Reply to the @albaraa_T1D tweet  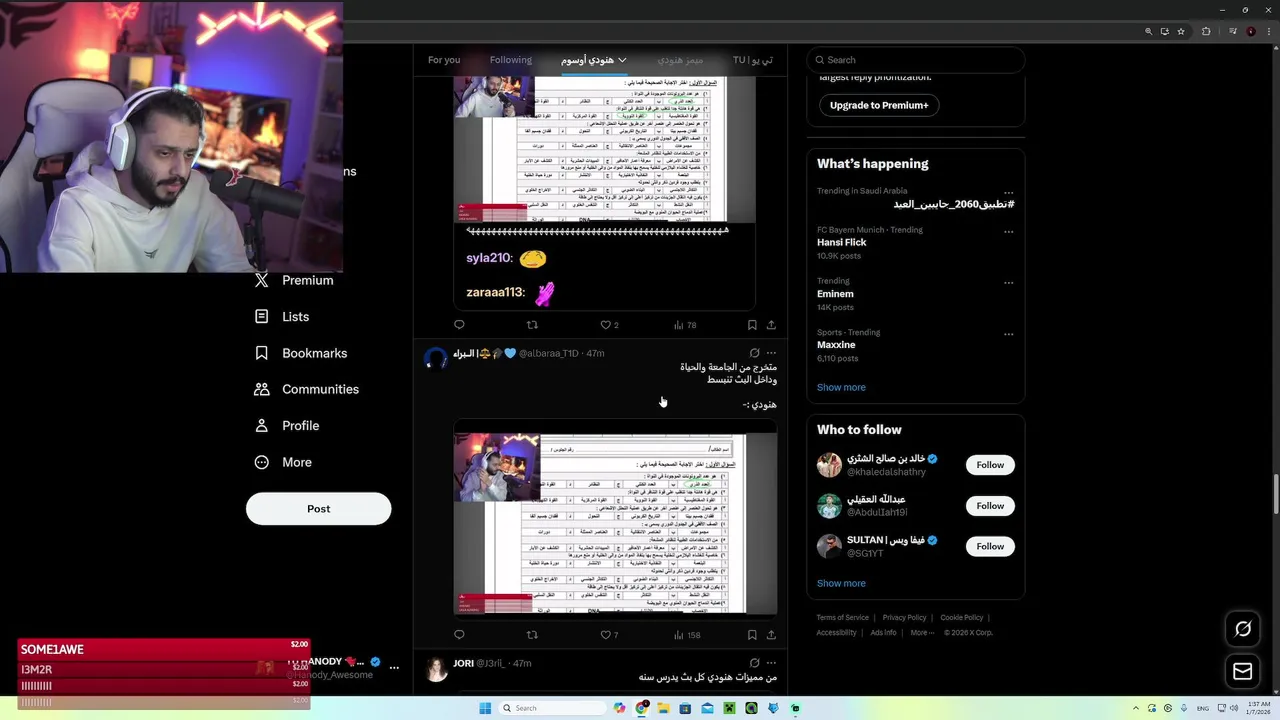click(x=459, y=634)
